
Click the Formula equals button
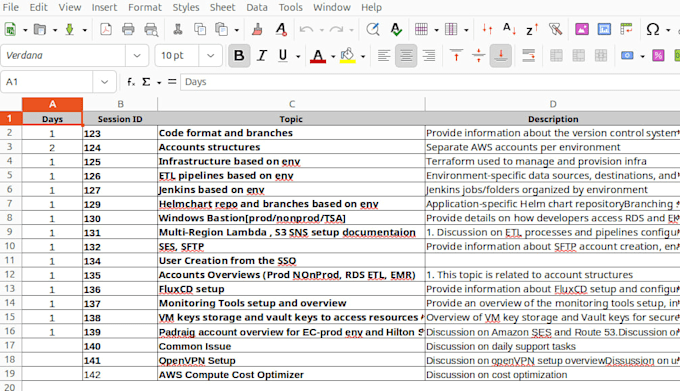pos(172,81)
